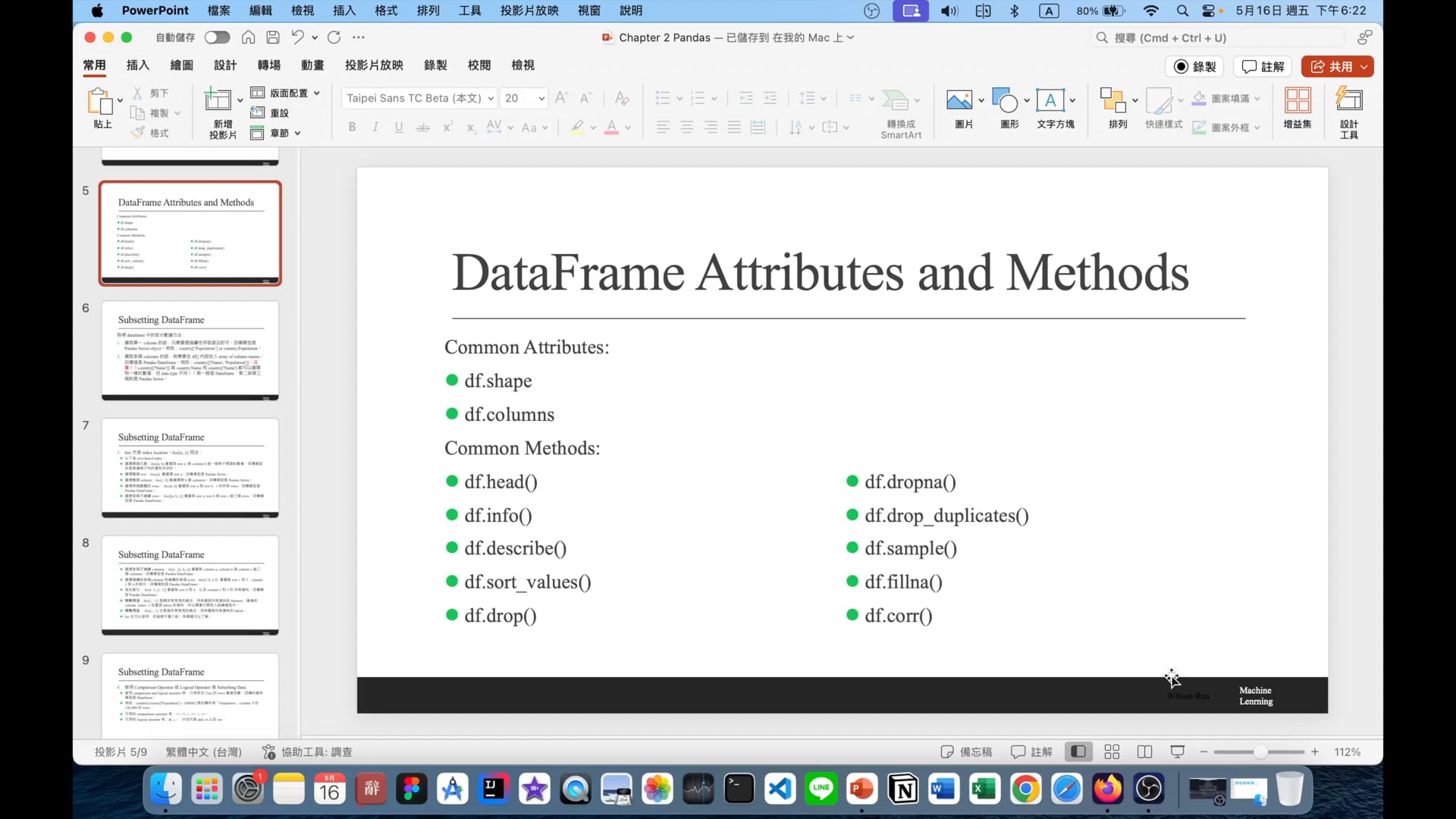Toggle the AutoSave switch
This screenshot has width=1456, height=819.
click(217, 37)
